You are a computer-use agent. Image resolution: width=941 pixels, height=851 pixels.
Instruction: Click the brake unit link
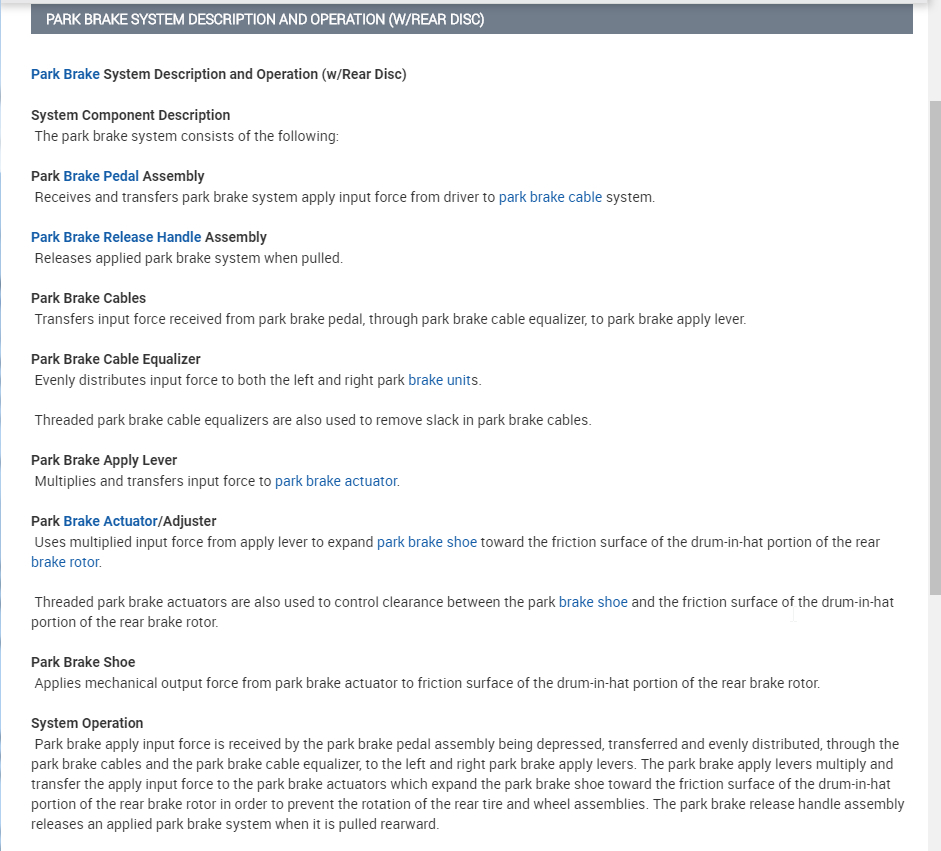point(439,380)
